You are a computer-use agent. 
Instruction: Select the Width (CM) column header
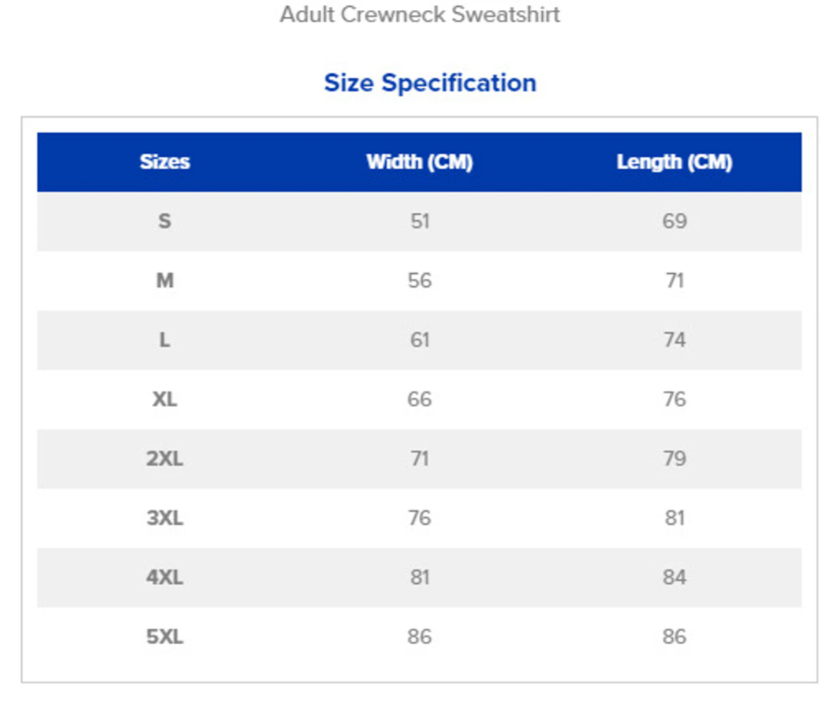(x=420, y=162)
